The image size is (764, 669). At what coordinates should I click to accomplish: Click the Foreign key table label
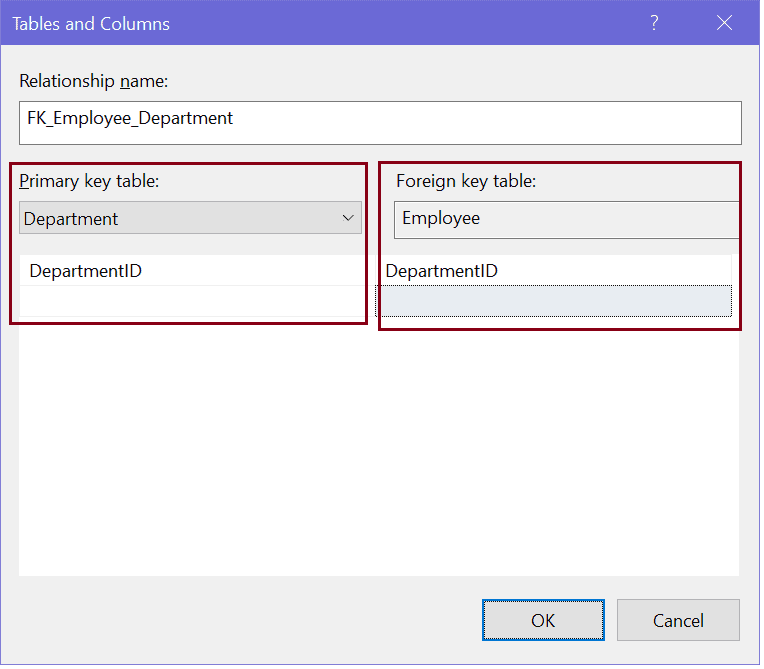tap(466, 181)
